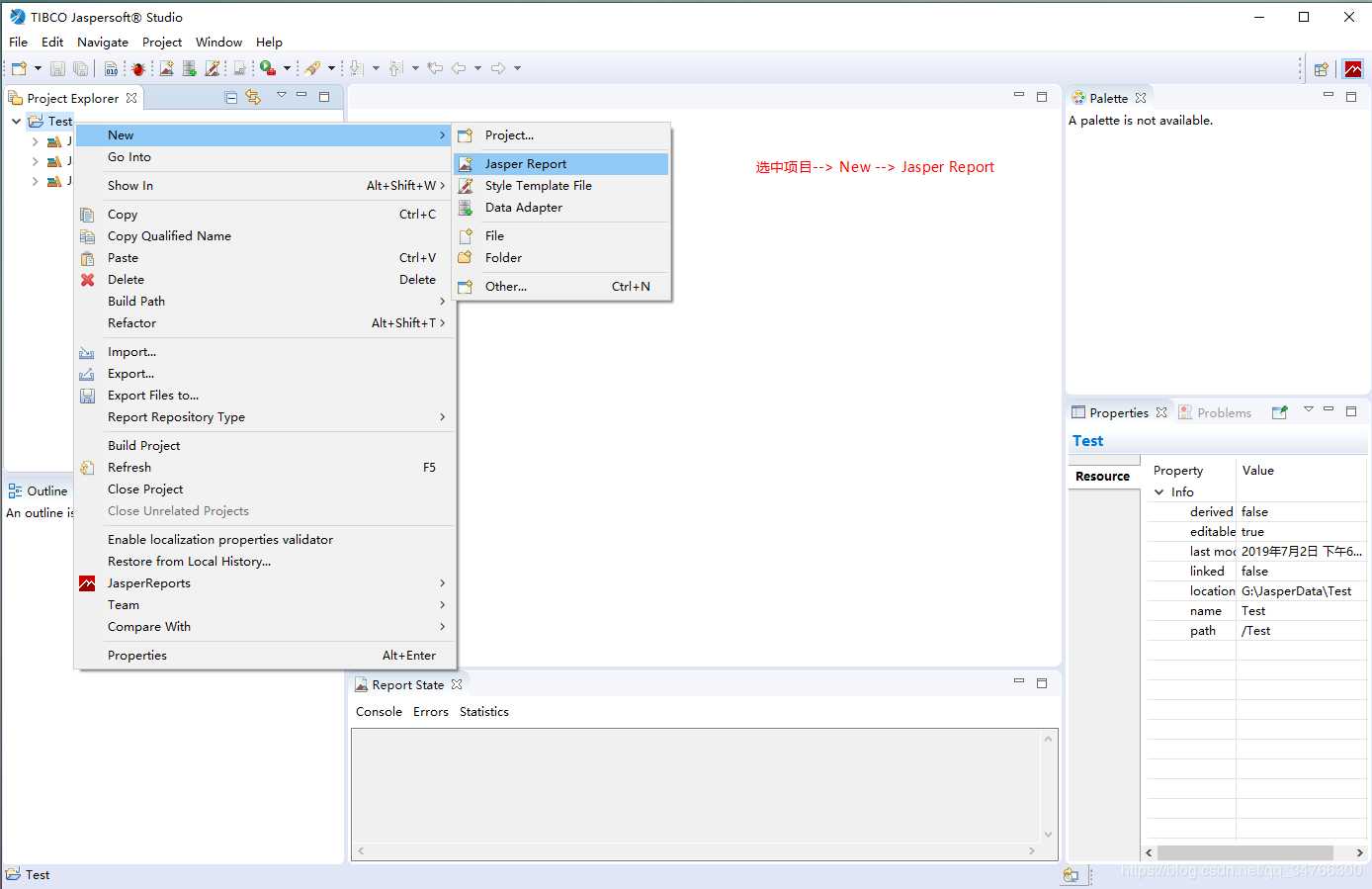The height and width of the screenshot is (889, 1372).
Task: Enable localization properties validator
Action: (265, 539)
